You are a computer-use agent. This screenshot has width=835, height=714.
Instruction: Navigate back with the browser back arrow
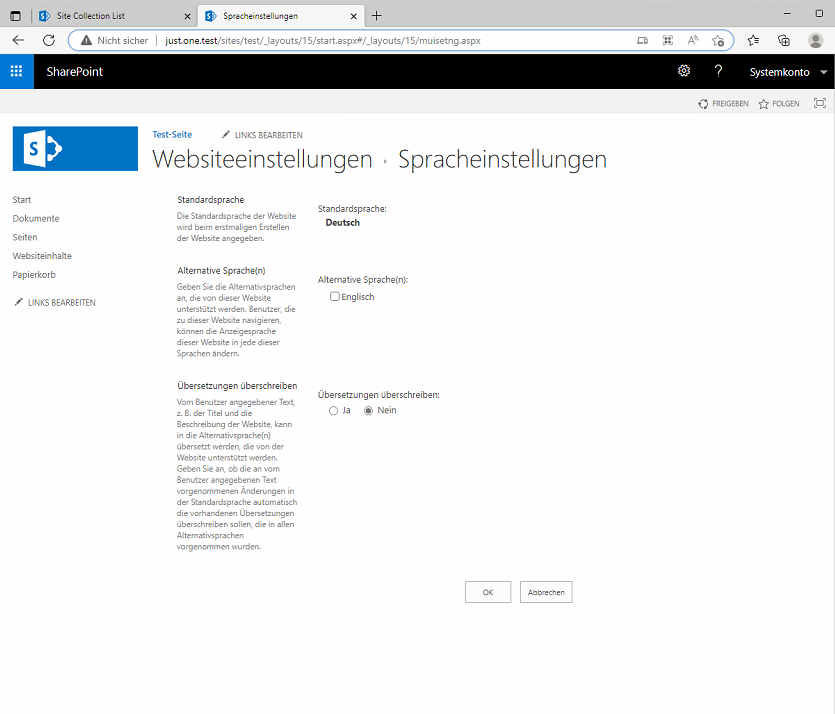pyautogui.click(x=20, y=40)
